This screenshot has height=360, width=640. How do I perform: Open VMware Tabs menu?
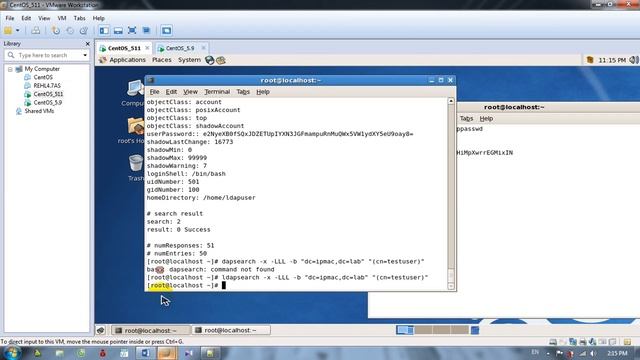pyautogui.click(x=79, y=18)
